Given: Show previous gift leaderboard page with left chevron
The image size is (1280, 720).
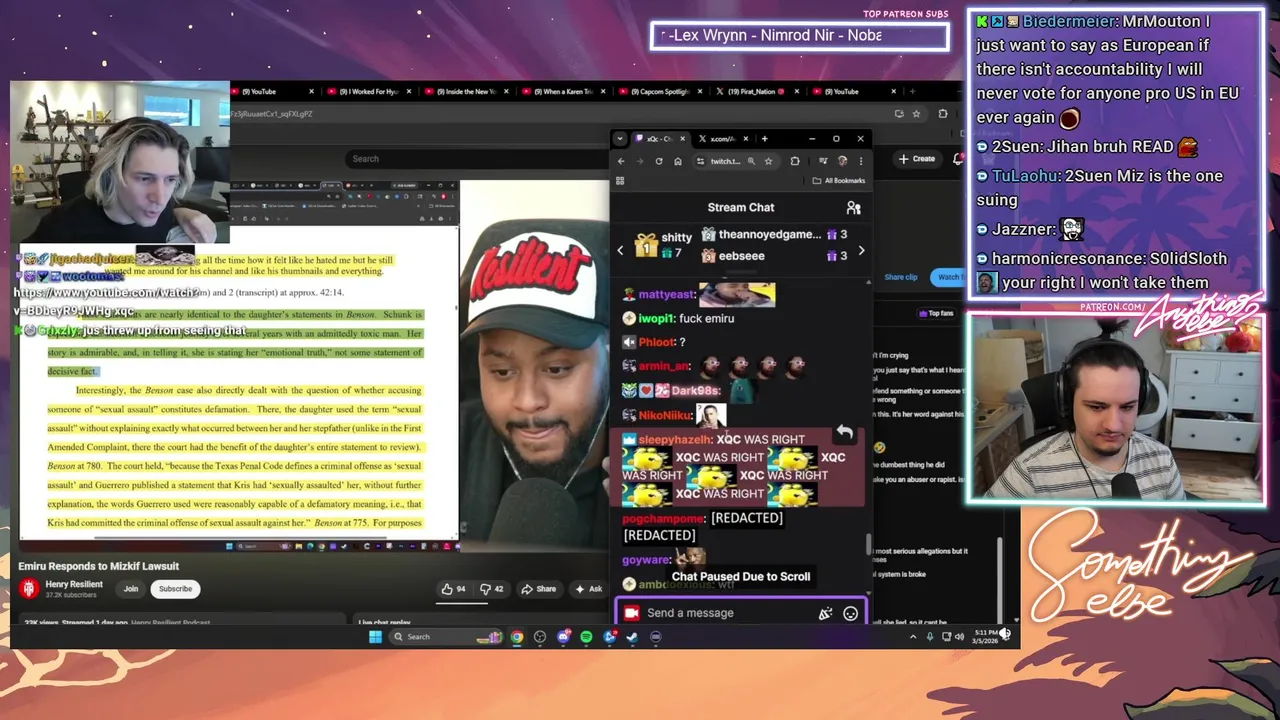Looking at the screenshot, I should 620,250.
